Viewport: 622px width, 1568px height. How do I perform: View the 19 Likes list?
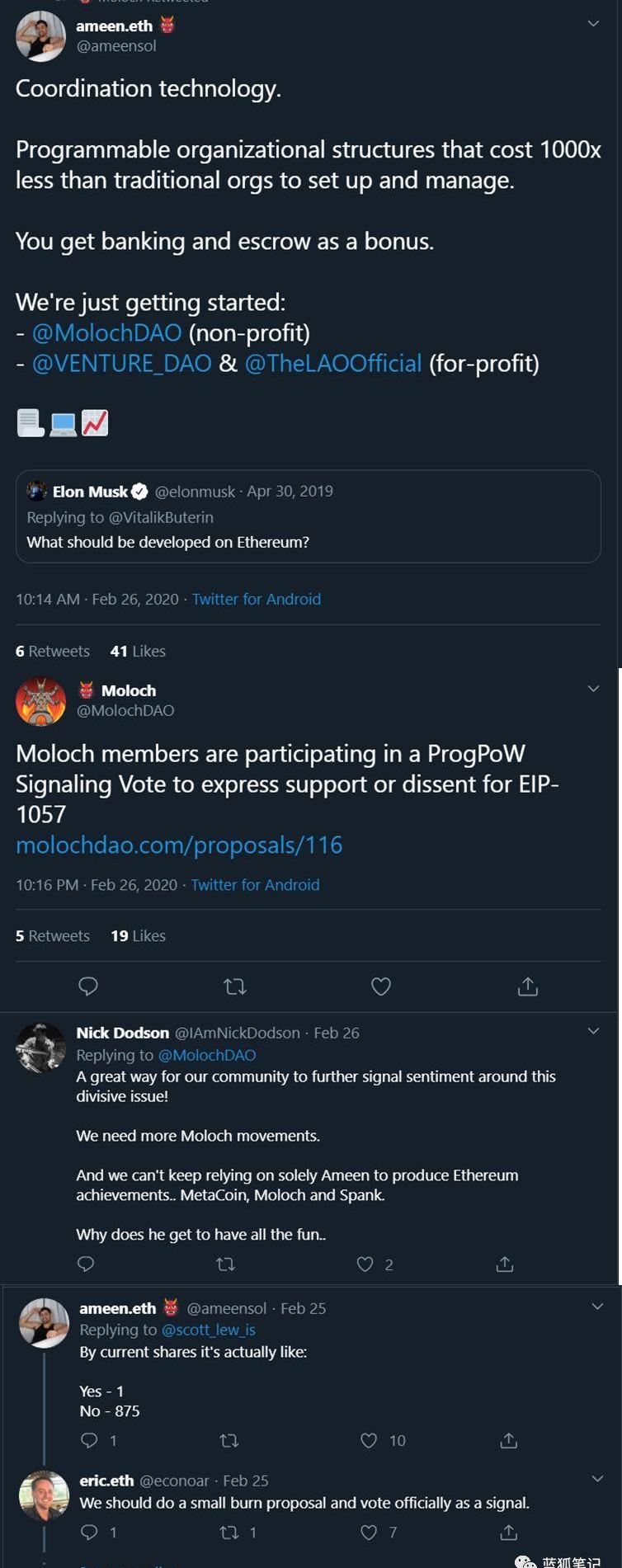[138, 935]
